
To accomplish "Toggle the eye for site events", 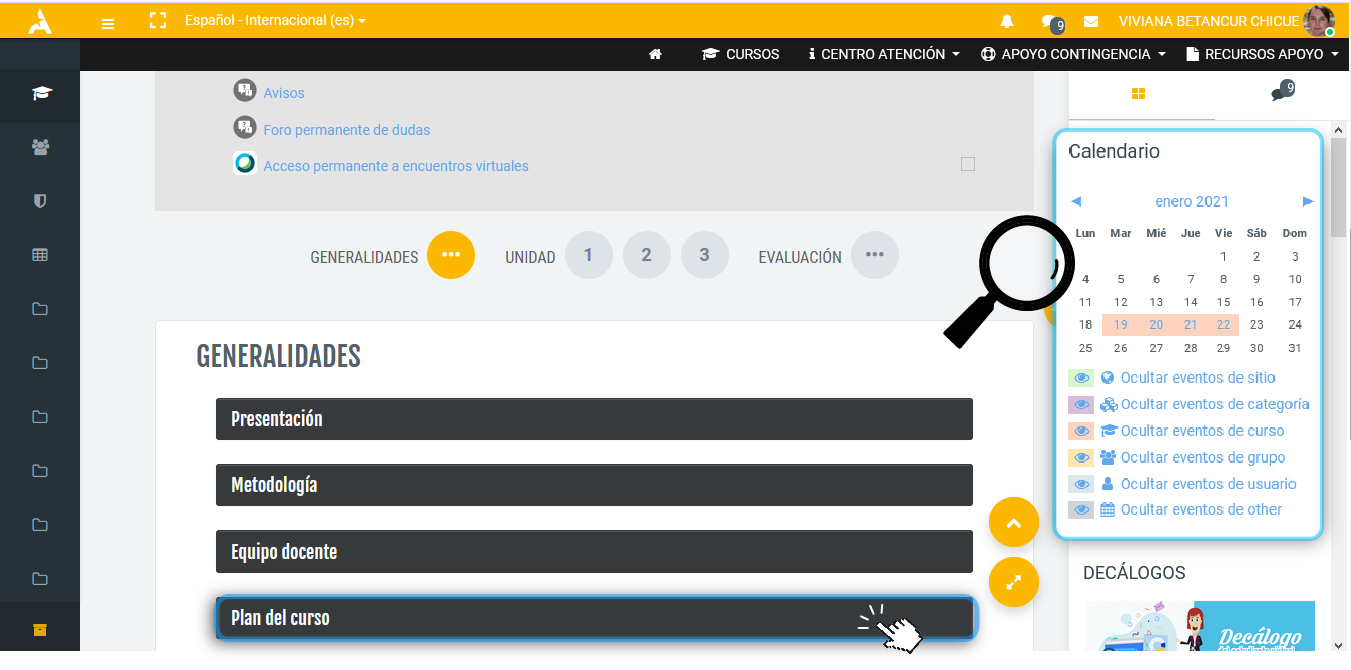I will [x=1080, y=378].
